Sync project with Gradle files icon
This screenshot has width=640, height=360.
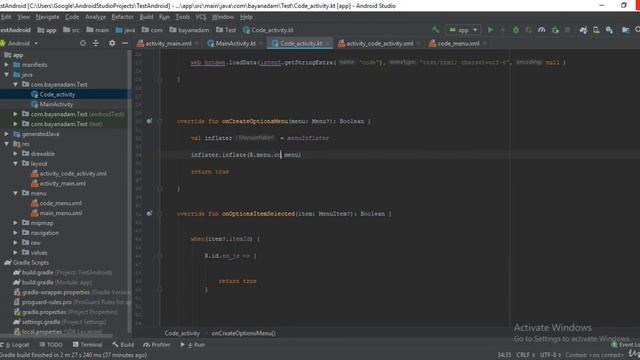(x=583, y=30)
